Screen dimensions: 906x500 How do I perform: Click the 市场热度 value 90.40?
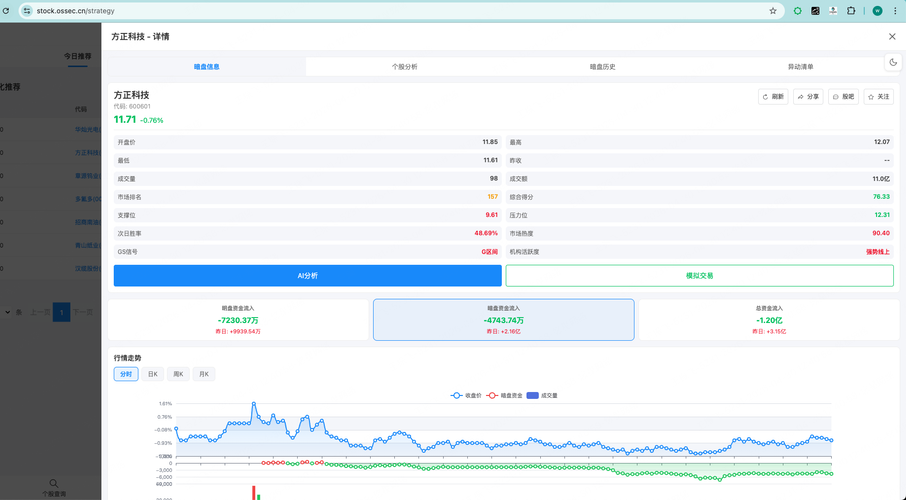pos(881,234)
